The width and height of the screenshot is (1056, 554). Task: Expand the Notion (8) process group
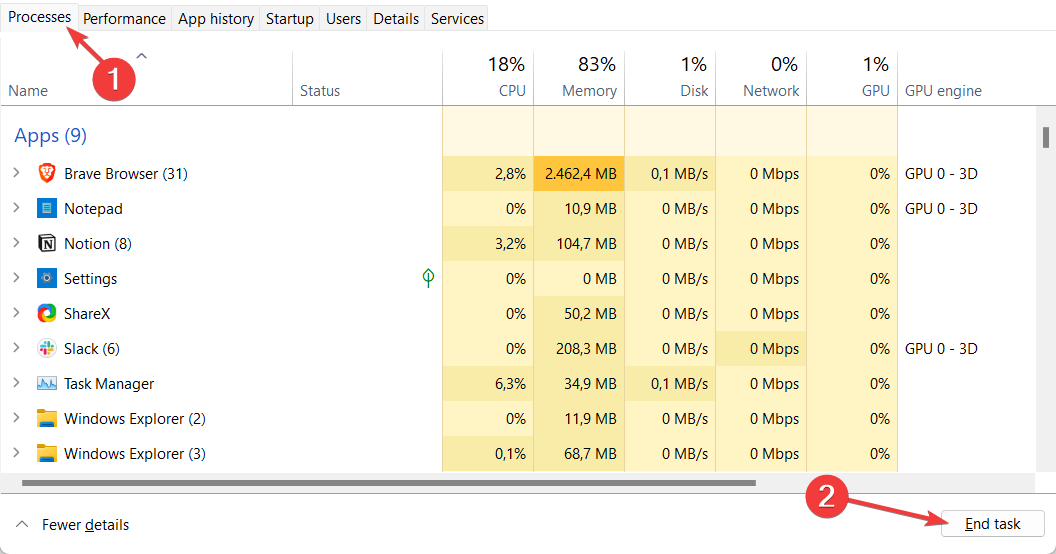click(x=16, y=243)
